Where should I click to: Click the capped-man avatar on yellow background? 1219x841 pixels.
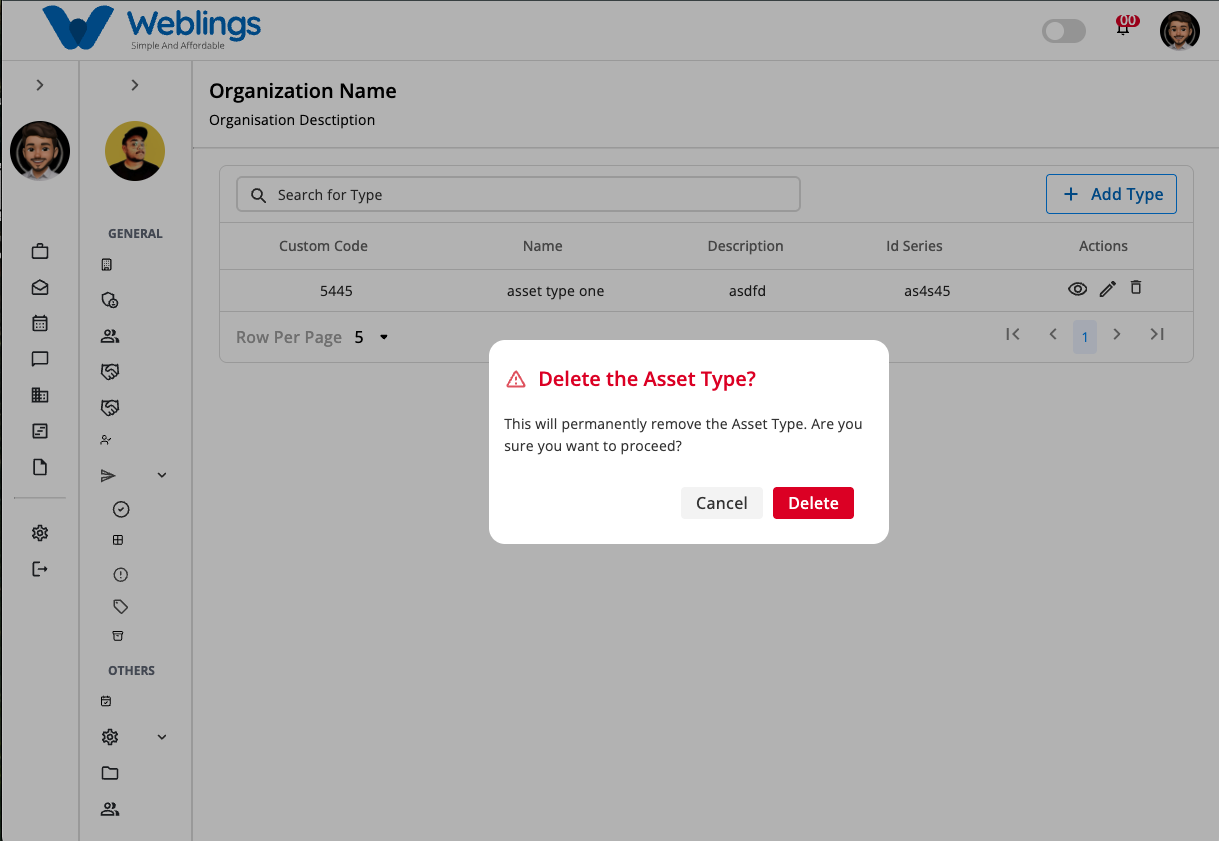click(x=135, y=151)
